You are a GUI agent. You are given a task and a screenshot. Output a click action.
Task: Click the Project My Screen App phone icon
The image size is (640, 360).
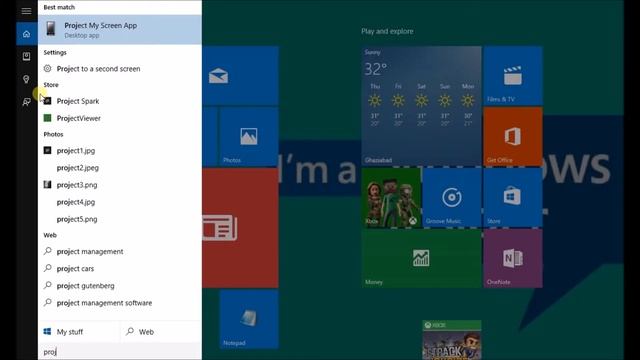[51, 29]
